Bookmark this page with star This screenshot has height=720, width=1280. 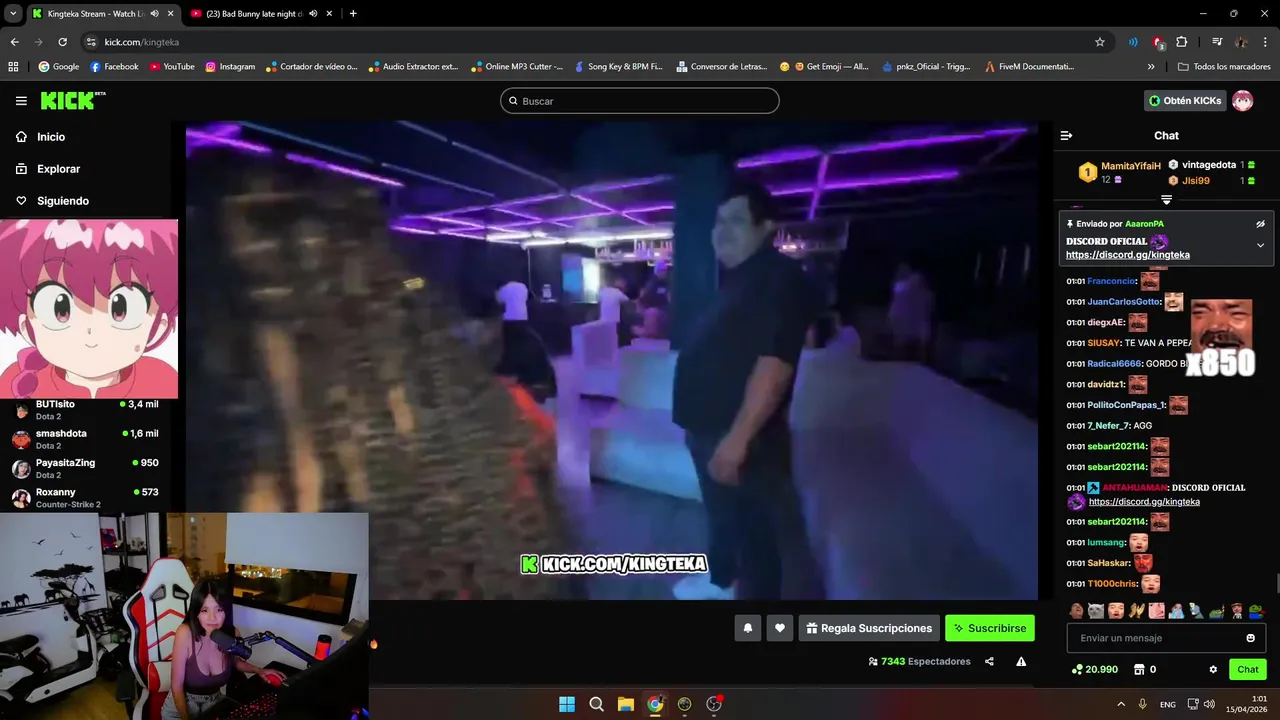(x=1100, y=42)
